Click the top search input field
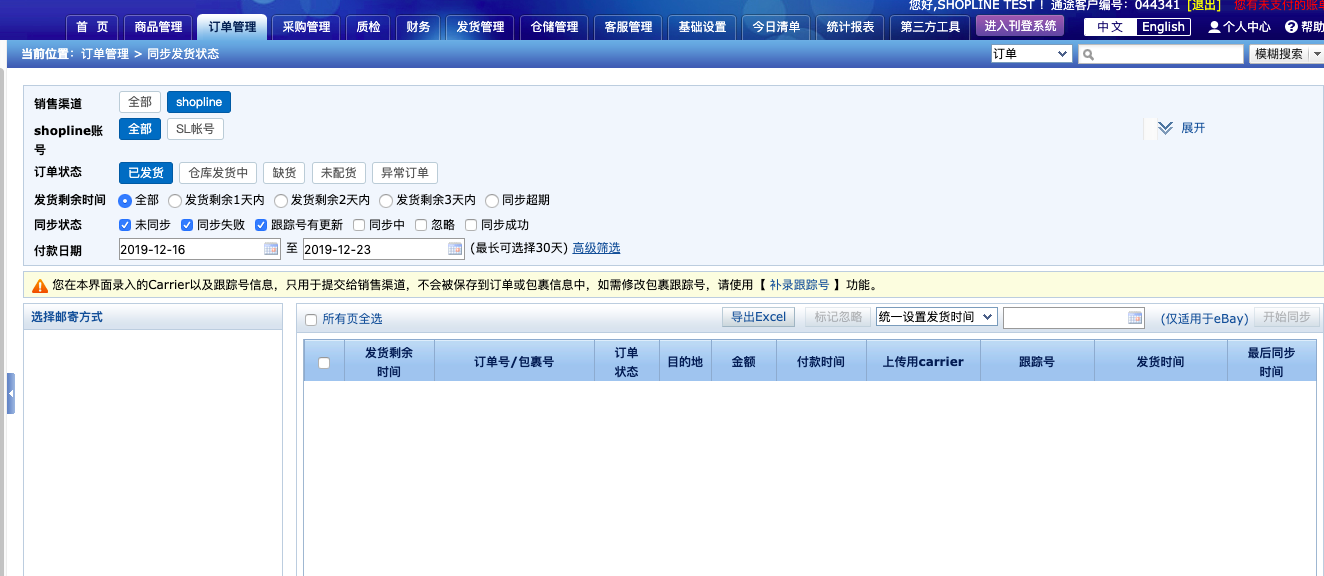 1160,54
